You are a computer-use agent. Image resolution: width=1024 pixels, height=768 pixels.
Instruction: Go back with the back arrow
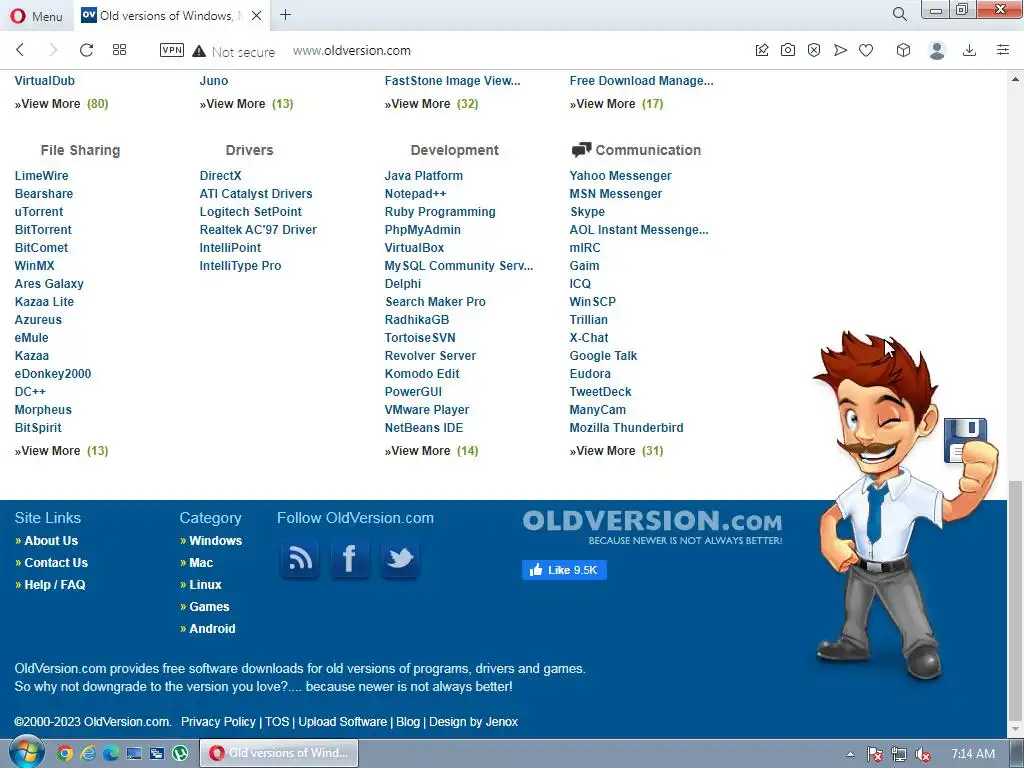(x=20, y=50)
